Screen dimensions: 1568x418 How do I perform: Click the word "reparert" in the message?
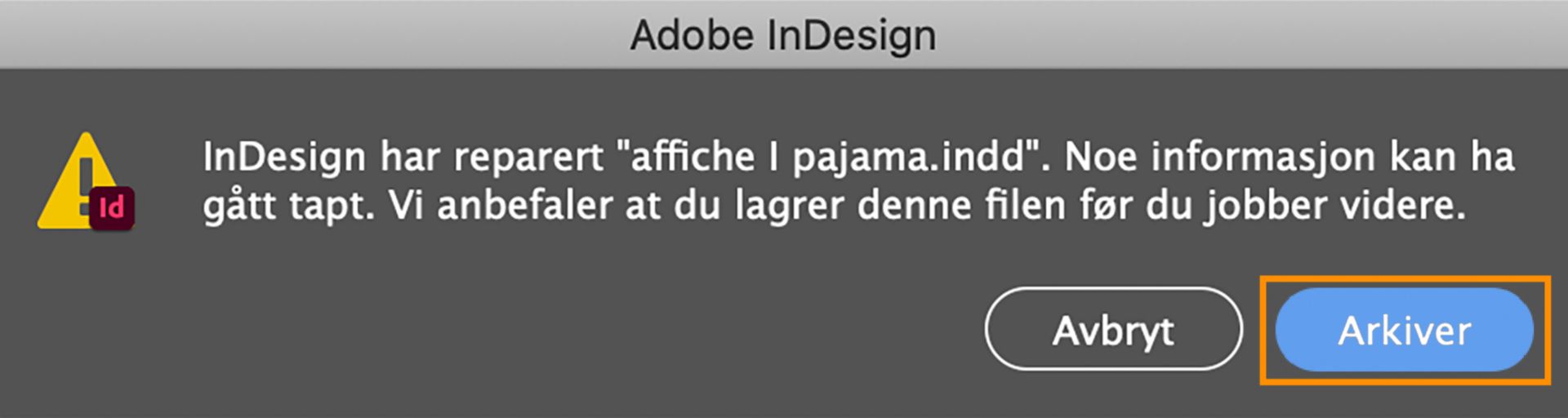point(528,157)
